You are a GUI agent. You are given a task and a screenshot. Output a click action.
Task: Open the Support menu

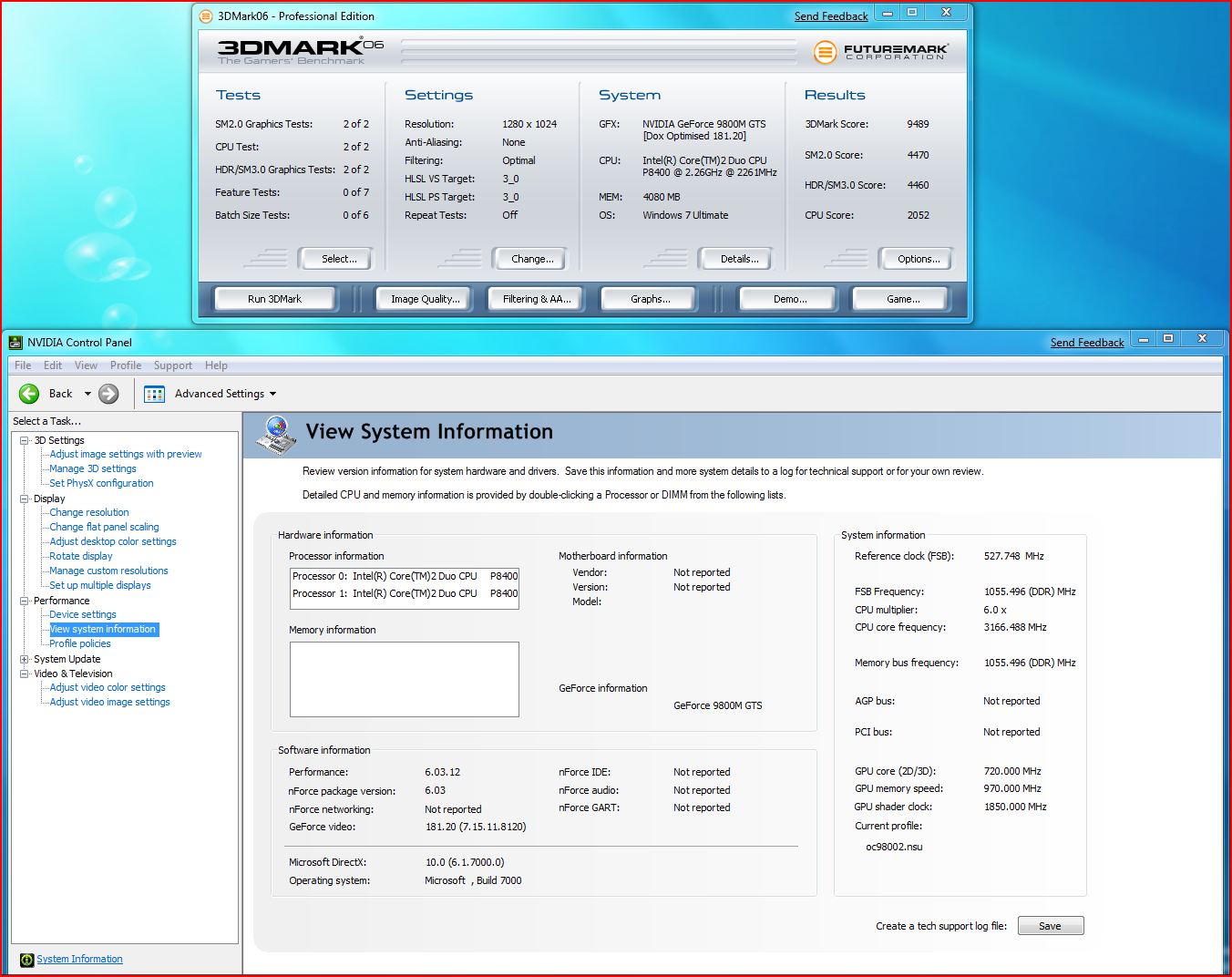pyautogui.click(x=173, y=365)
